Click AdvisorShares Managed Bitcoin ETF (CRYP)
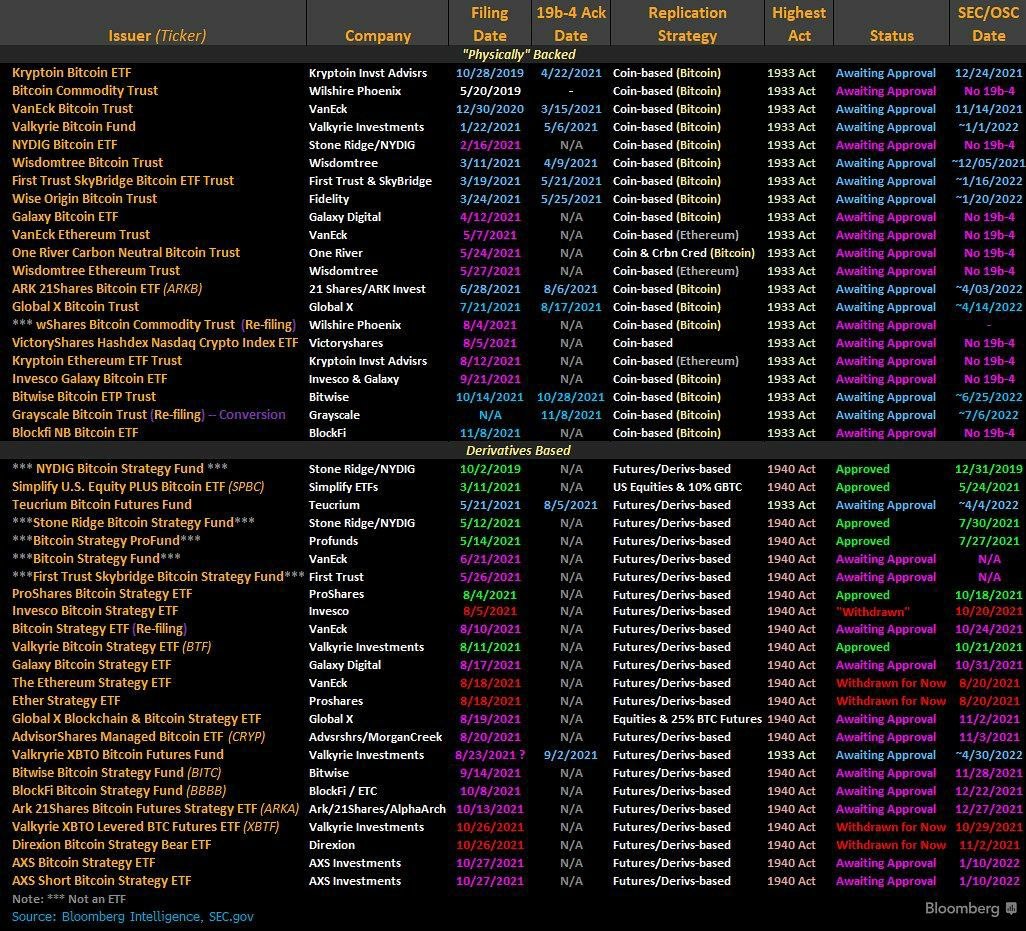 [x=139, y=737]
